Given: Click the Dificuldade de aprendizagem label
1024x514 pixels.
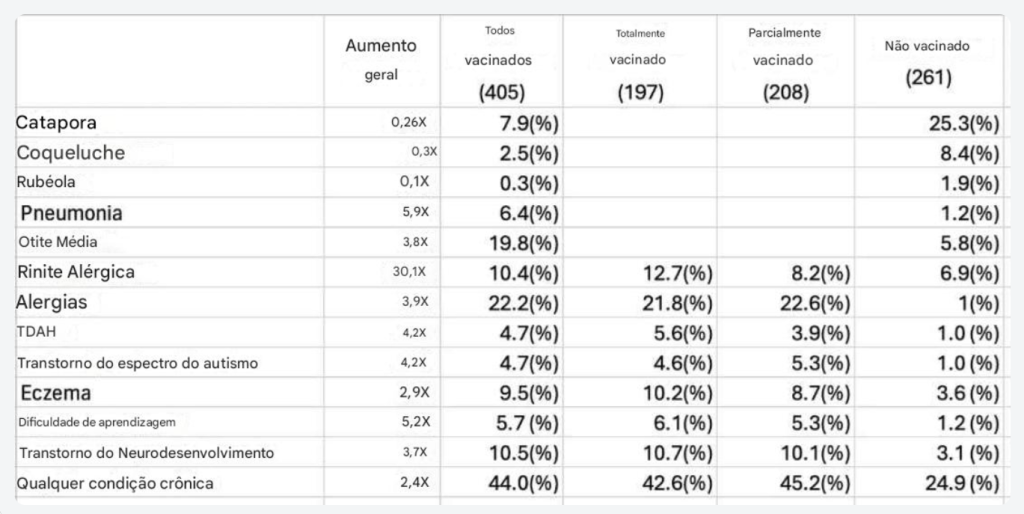Looking at the screenshot, I should tap(97, 422).
